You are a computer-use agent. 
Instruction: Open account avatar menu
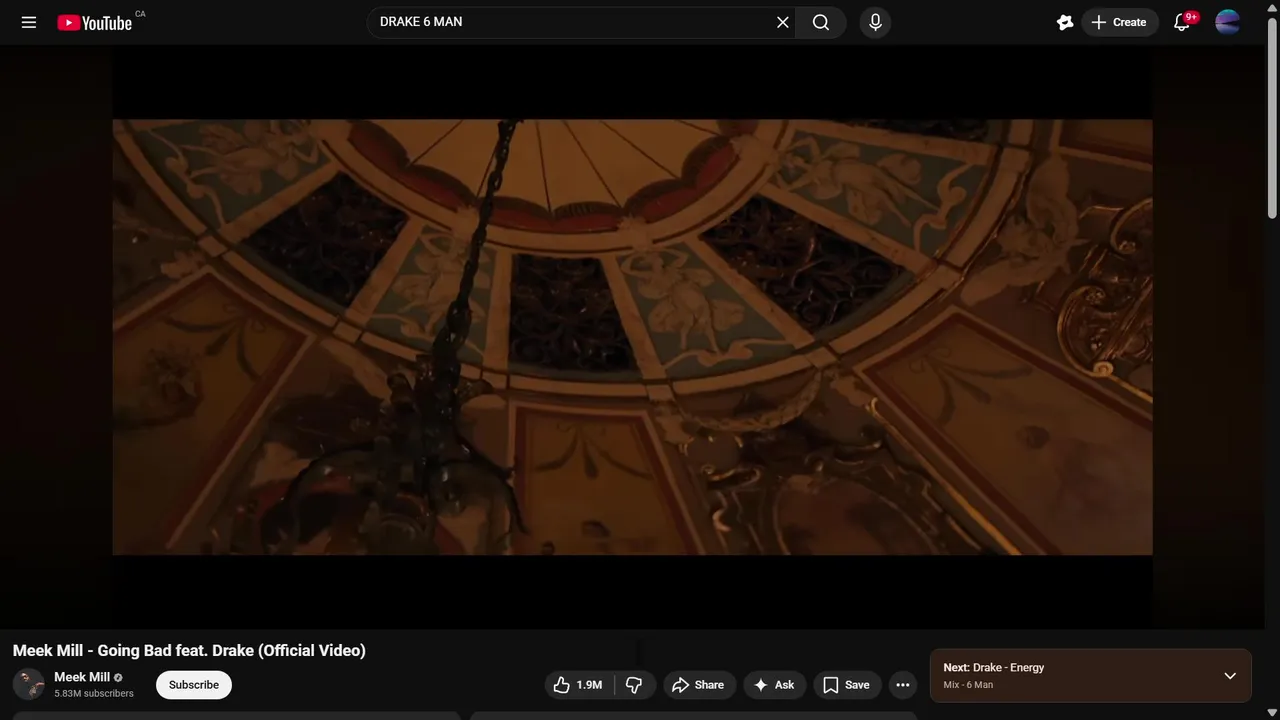(1228, 22)
